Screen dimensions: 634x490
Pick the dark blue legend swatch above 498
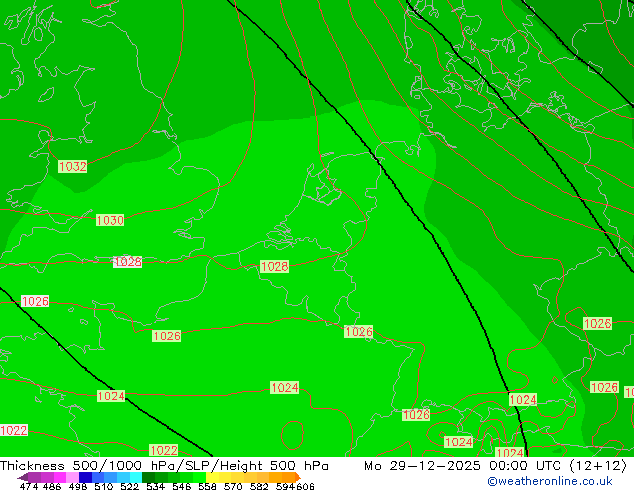[x=85, y=477]
